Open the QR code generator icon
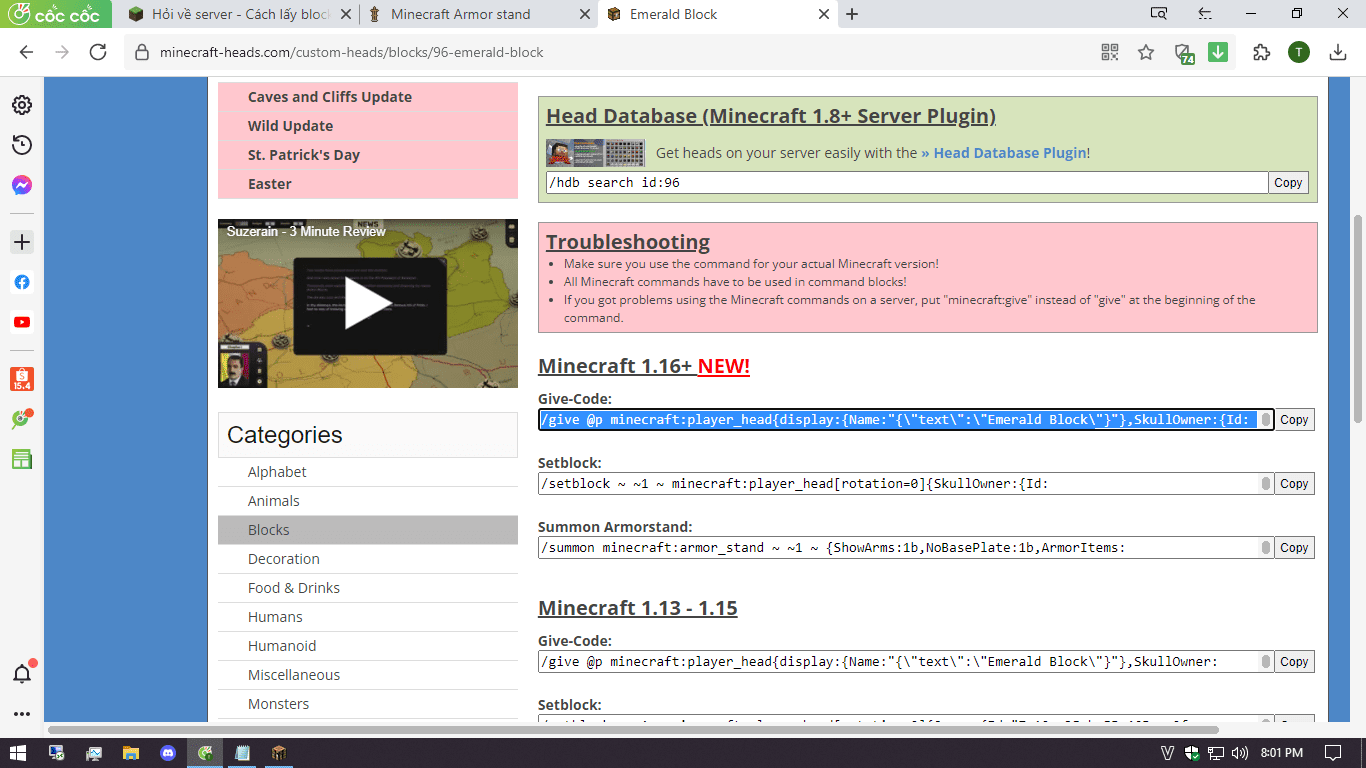 [1110, 52]
